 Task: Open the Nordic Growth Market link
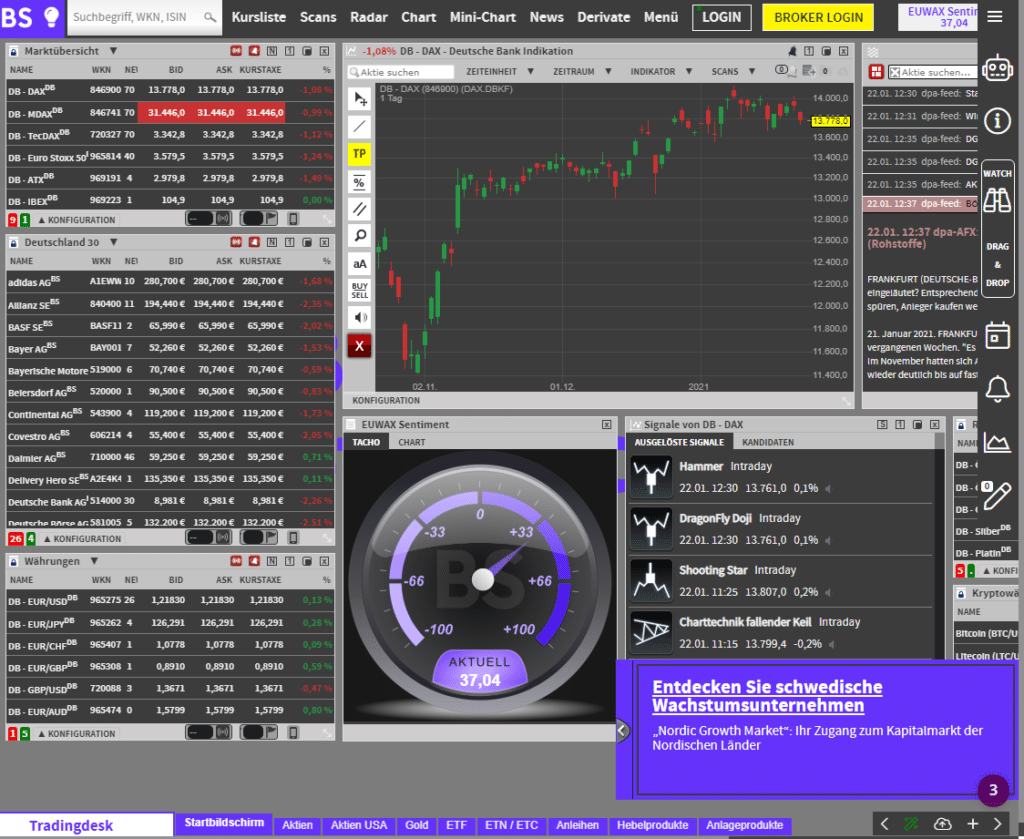767,697
